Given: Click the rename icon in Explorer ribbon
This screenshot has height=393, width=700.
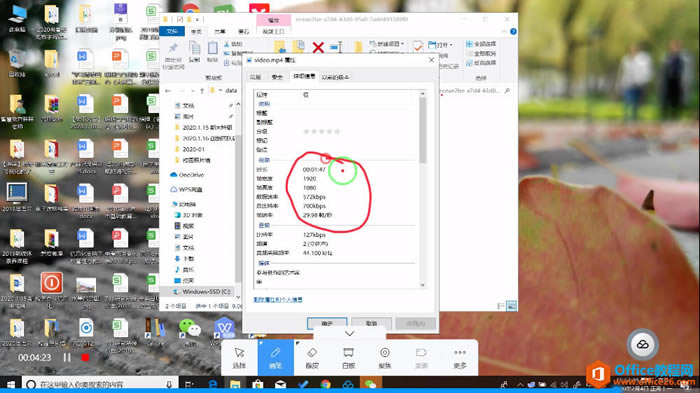Looking at the screenshot, I should click(337, 47).
